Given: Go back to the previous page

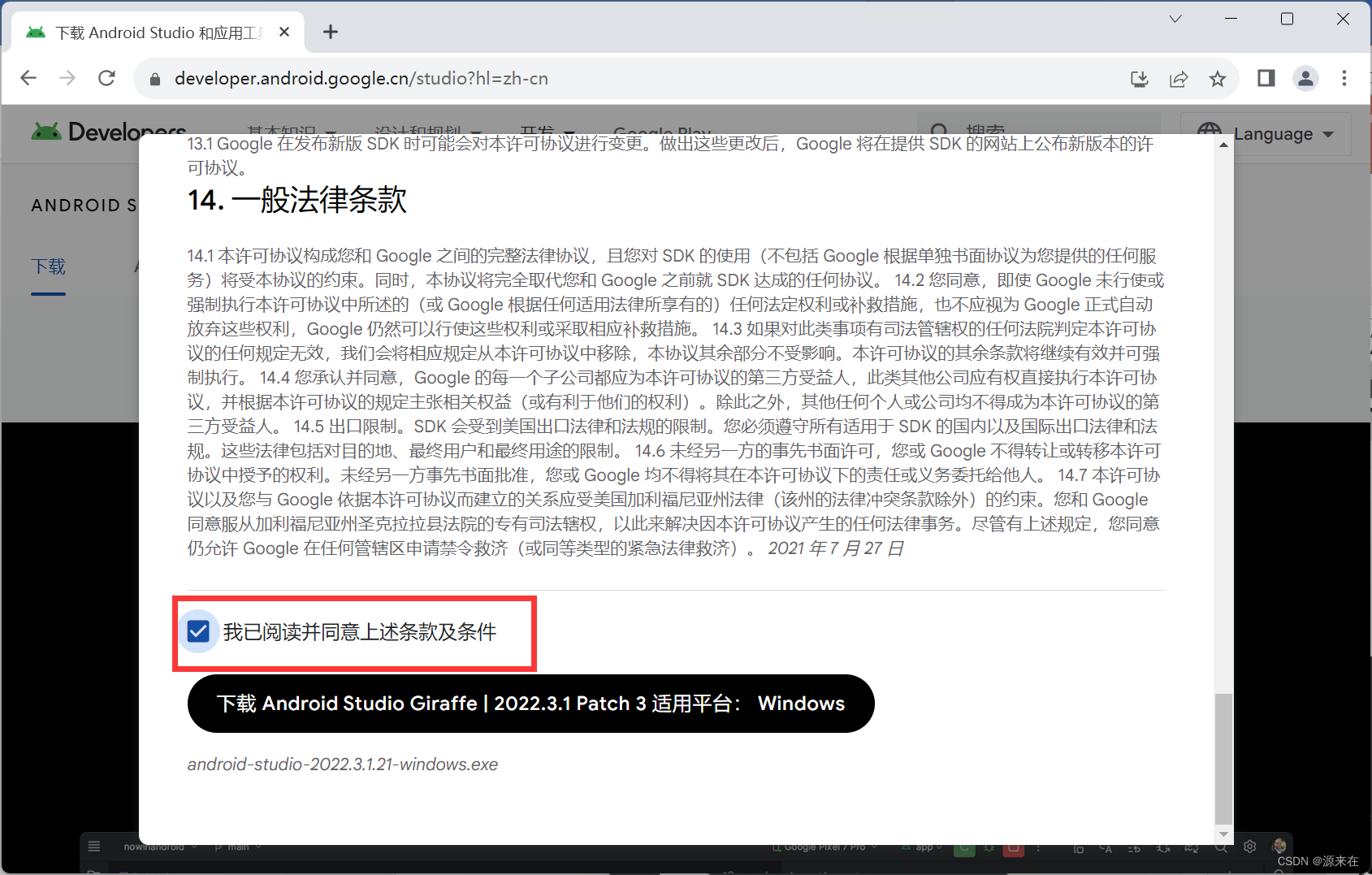Looking at the screenshot, I should [x=28, y=78].
